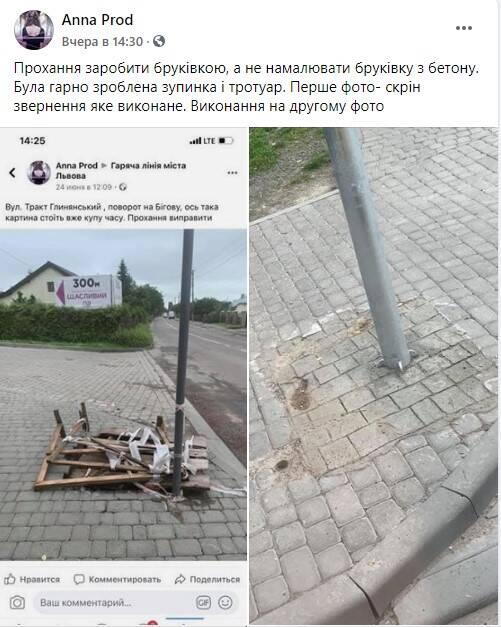
Task: Click the inner post globe privacy icon
Action: pyautogui.click(x=123, y=187)
